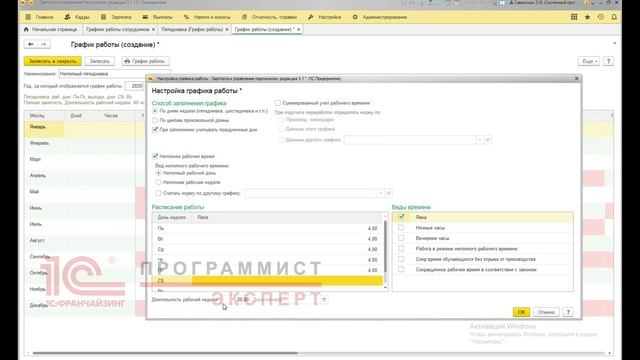Click week duration value field
Viewport: 640px width, 360px height.
point(242,300)
